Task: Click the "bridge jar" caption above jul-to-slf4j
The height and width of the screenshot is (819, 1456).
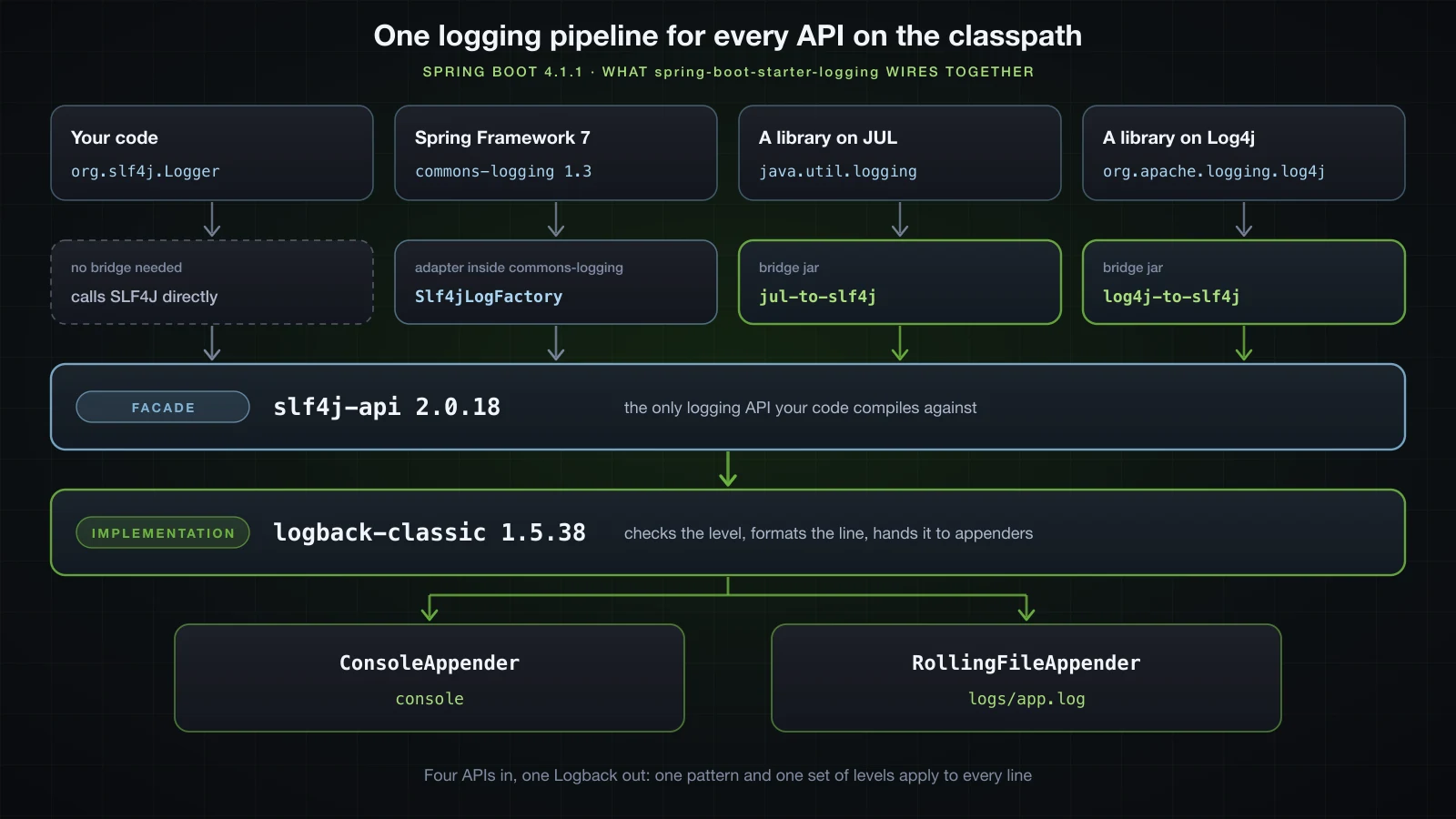Action: pos(789,268)
